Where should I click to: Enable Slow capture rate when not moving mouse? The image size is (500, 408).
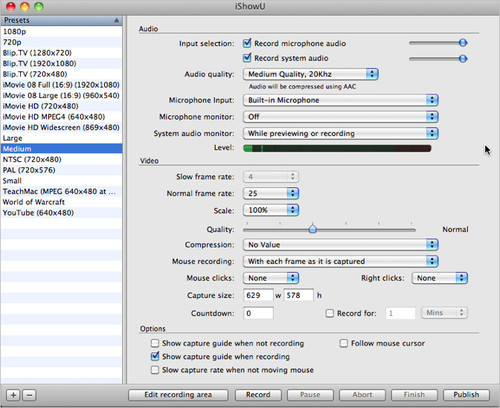[x=155, y=370]
